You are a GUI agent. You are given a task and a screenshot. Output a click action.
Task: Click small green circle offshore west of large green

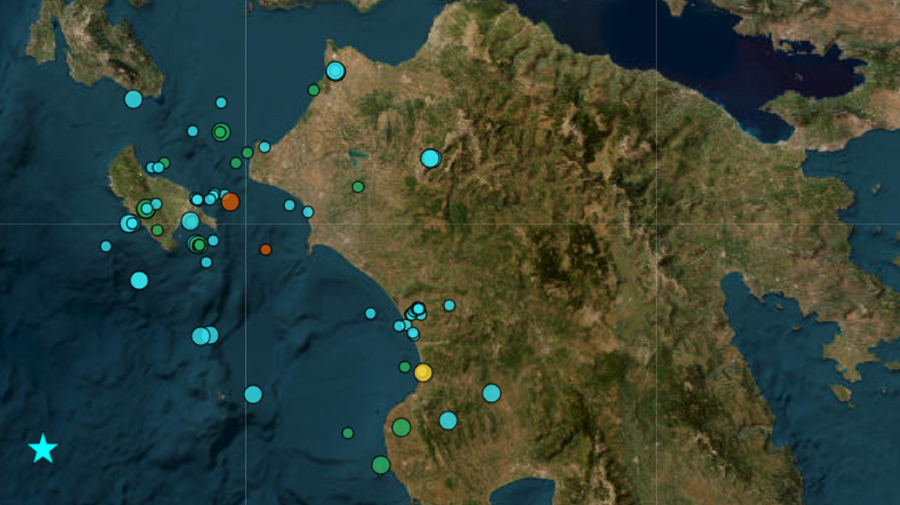(x=348, y=433)
